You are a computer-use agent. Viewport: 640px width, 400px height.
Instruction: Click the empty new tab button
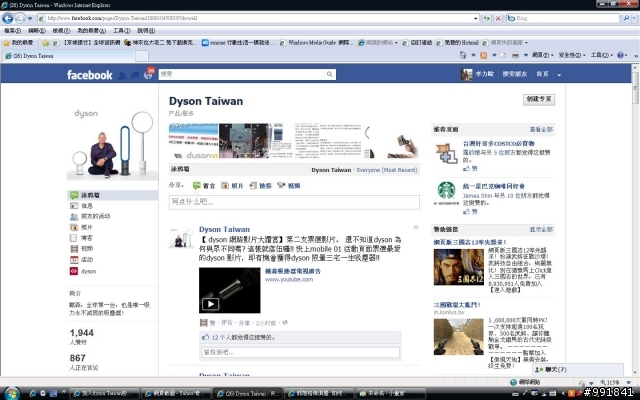point(142,56)
